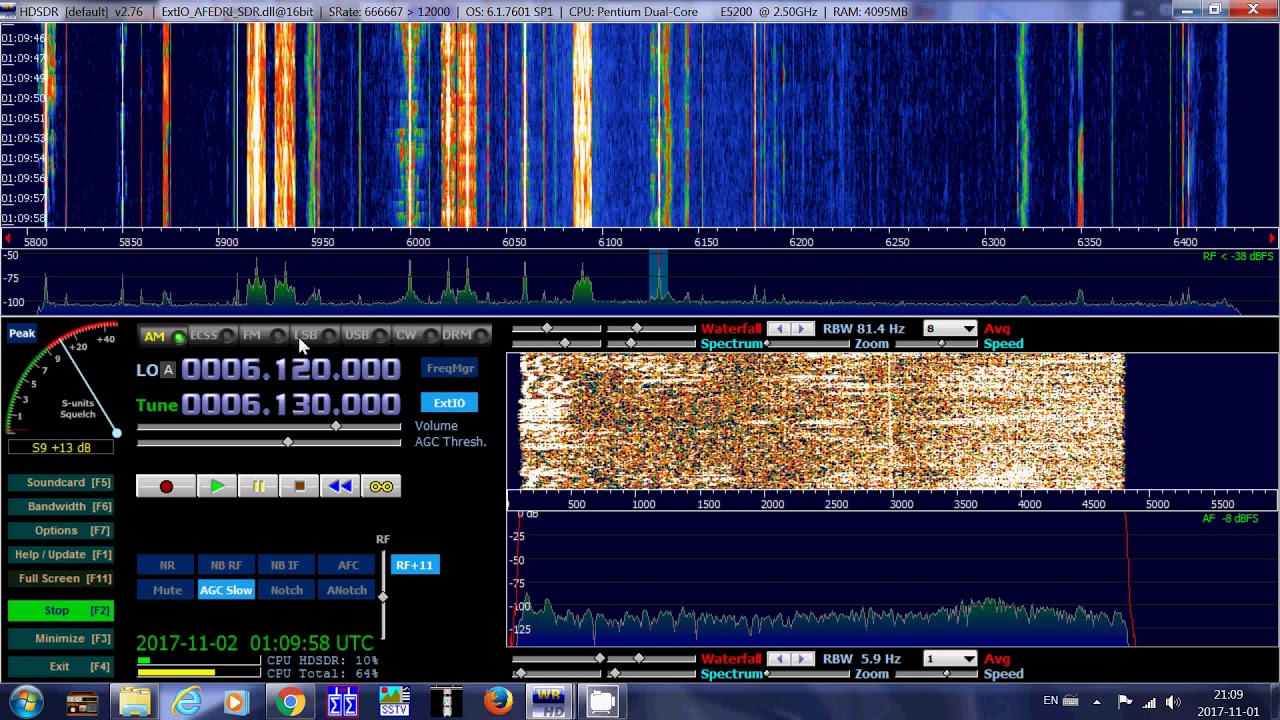The width and height of the screenshot is (1280, 720).
Task: Mute the audio output
Action: click(x=167, y=590)
